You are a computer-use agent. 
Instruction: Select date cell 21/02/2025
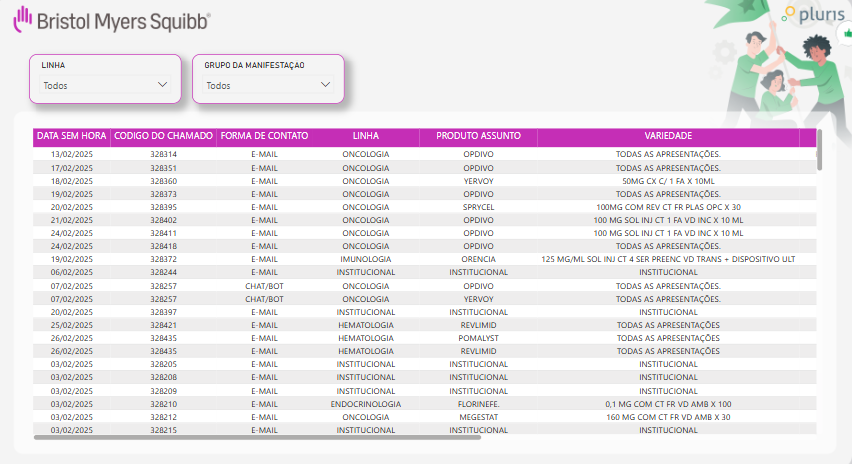pos(72,221)
